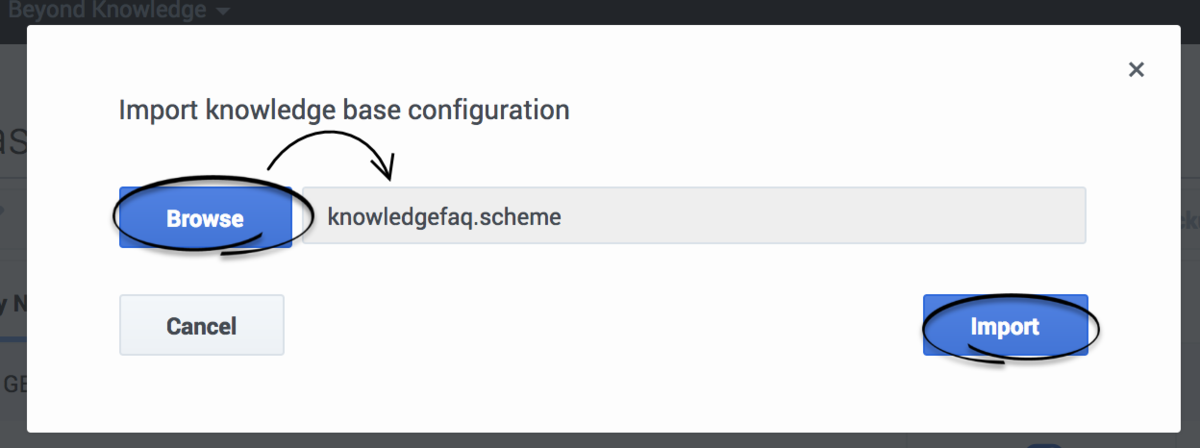Close the import dialog with the X
Image resolution: width=1200 pixels, height=448 pixels.
1135,69
